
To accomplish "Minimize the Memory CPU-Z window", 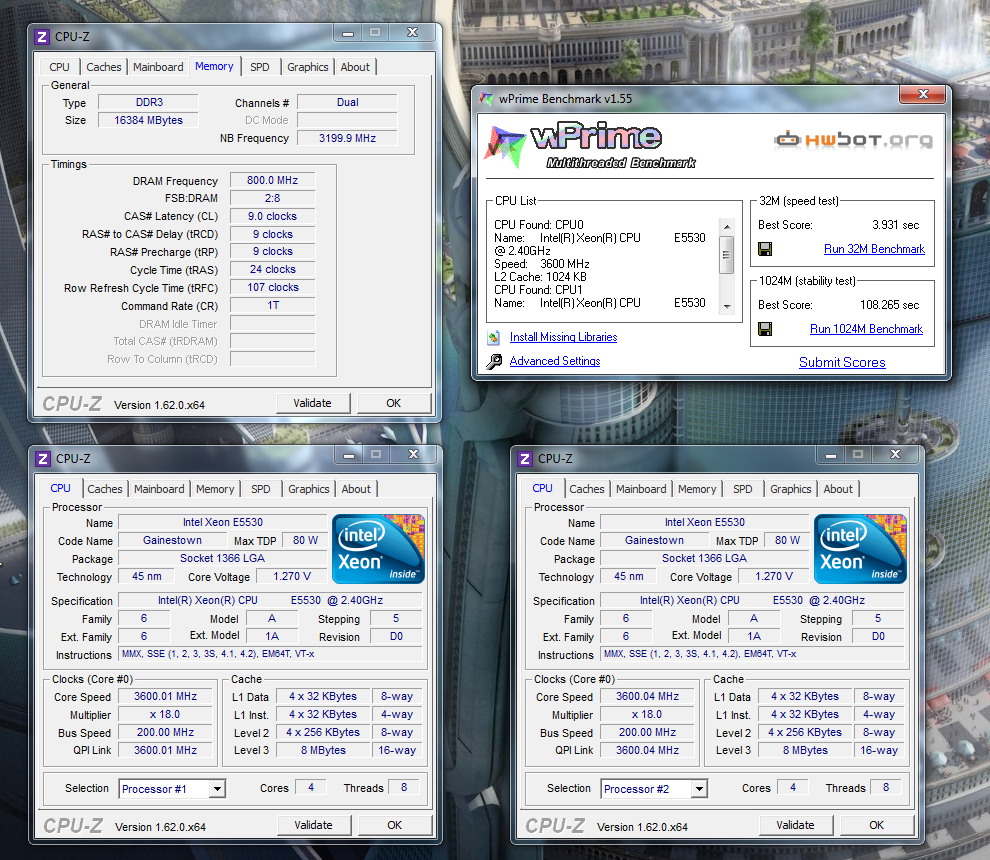I will point(348,33).
